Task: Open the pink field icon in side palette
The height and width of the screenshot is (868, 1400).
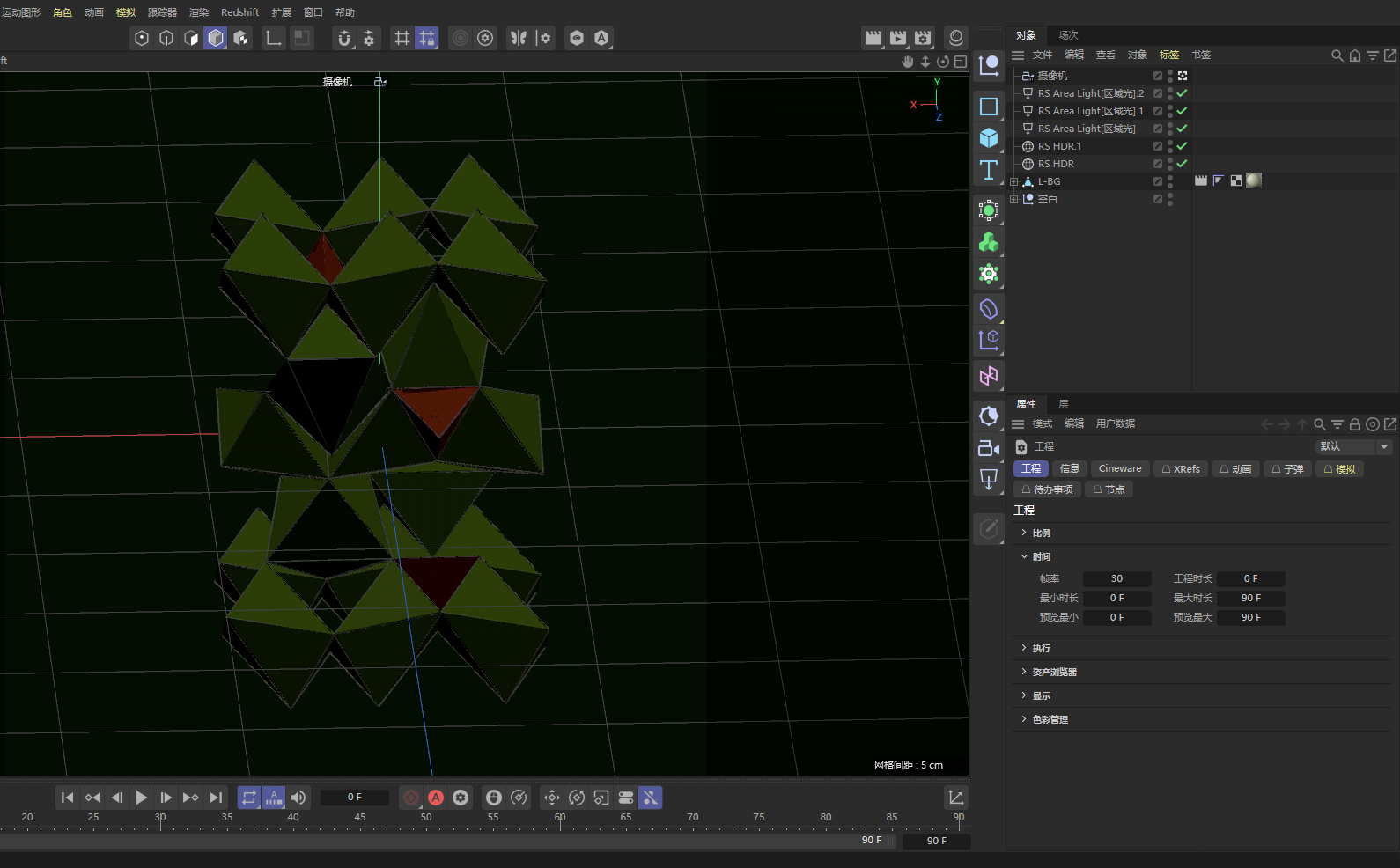Action: [x=989, y=376]
